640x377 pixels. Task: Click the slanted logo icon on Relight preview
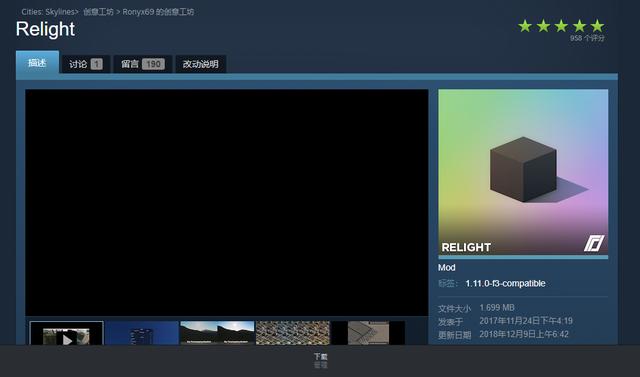[594, 243]
